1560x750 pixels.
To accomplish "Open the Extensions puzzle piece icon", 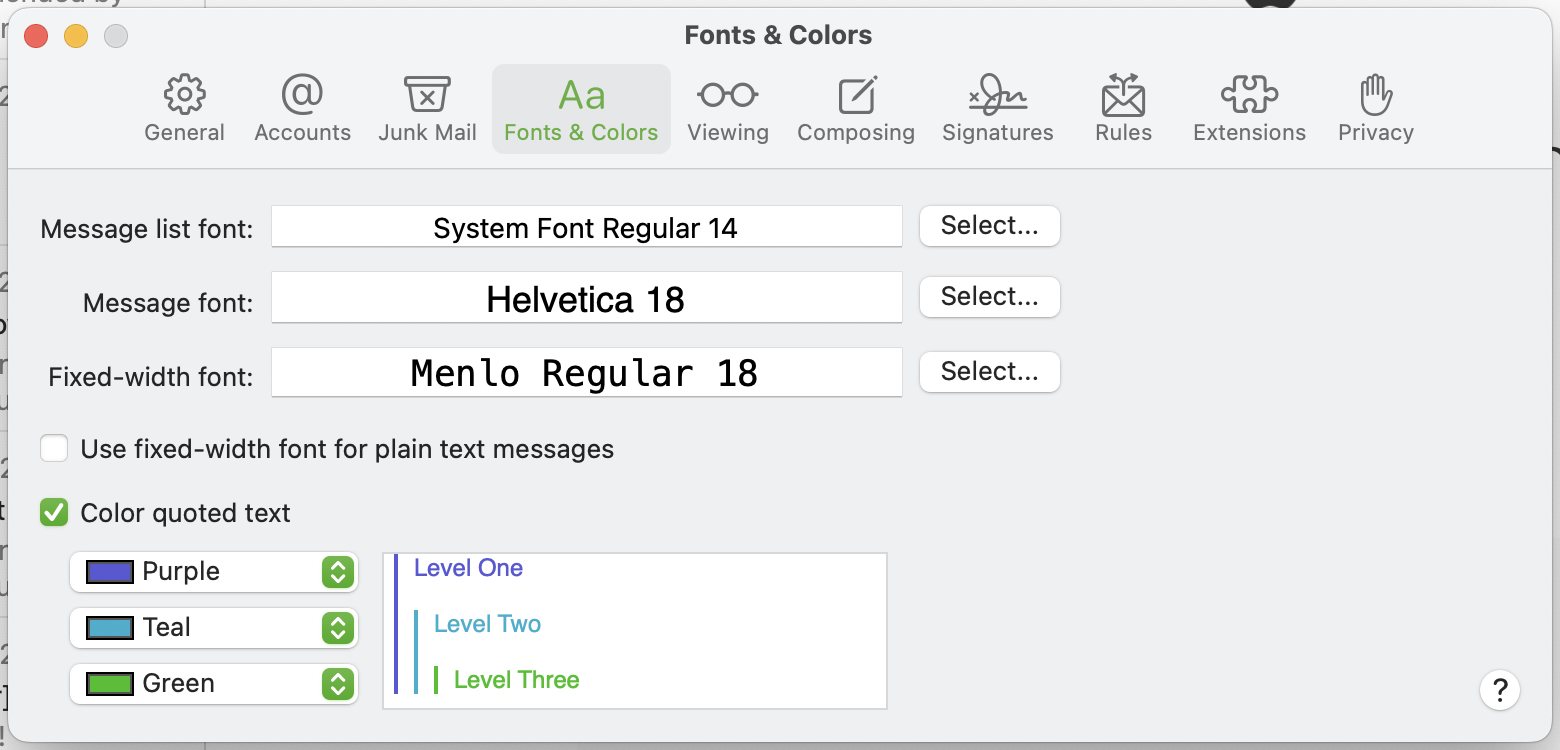I will 1249,96.
